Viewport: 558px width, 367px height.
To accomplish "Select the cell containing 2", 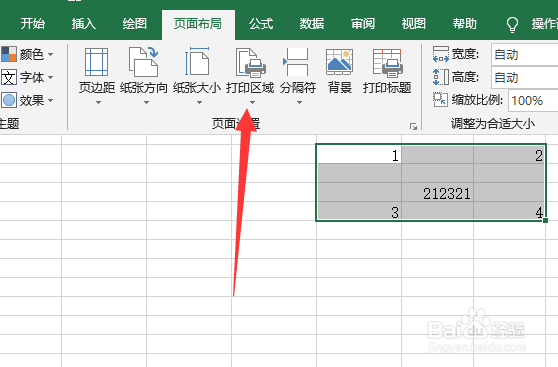I will click(509, 154).
